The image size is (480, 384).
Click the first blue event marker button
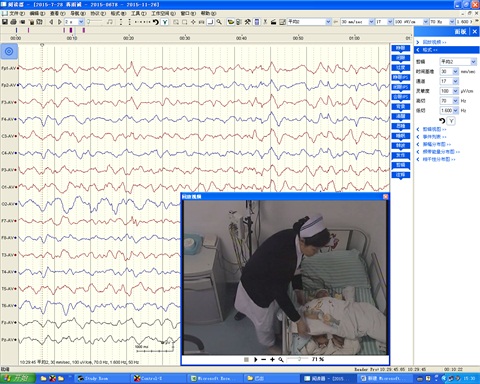(400, 49)
